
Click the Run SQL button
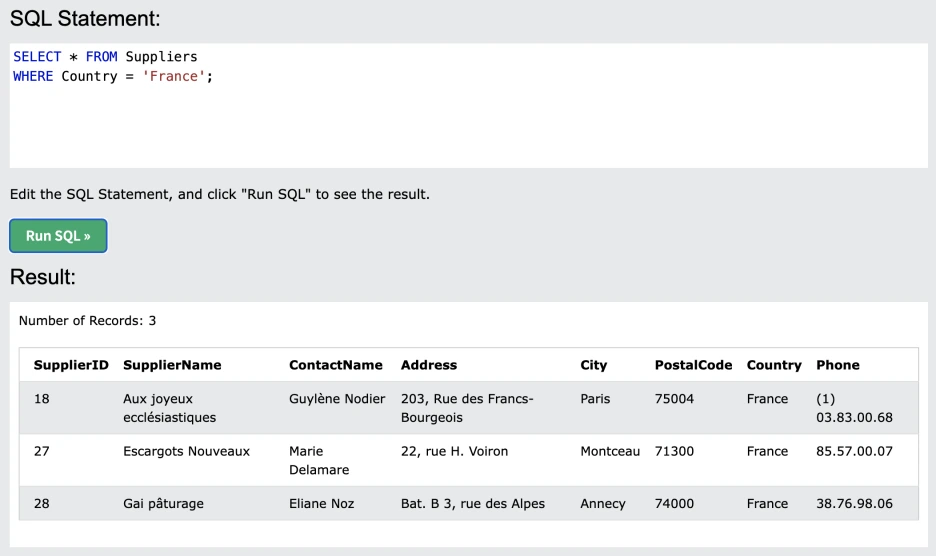coord(58,236)
